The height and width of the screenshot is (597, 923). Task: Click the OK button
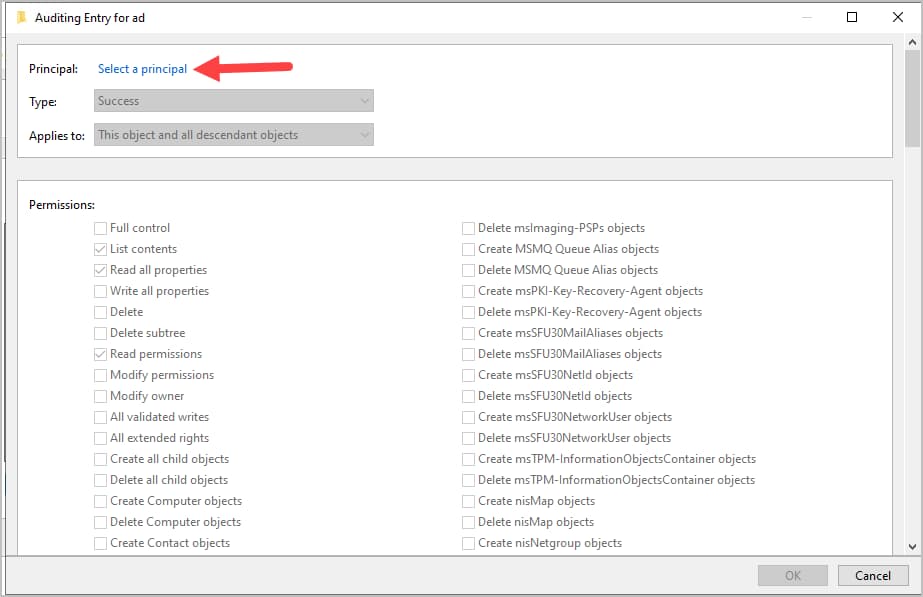[793, 575]
